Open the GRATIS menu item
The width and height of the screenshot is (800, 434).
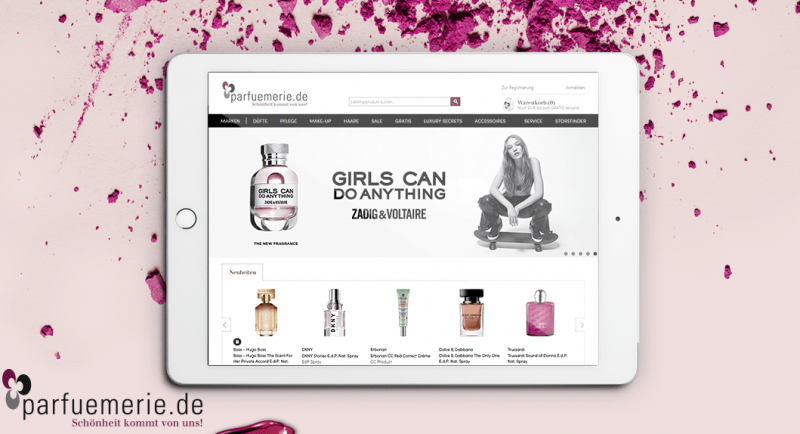[403, 121]
